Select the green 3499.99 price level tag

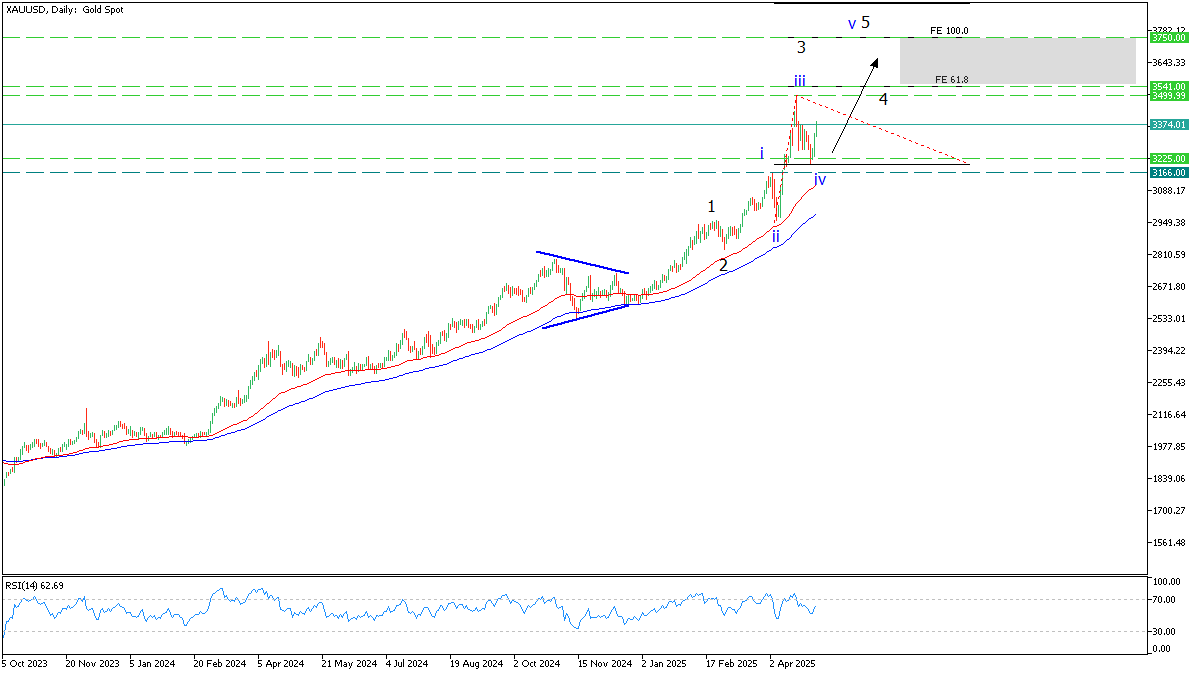click(x=1168, y=96)
